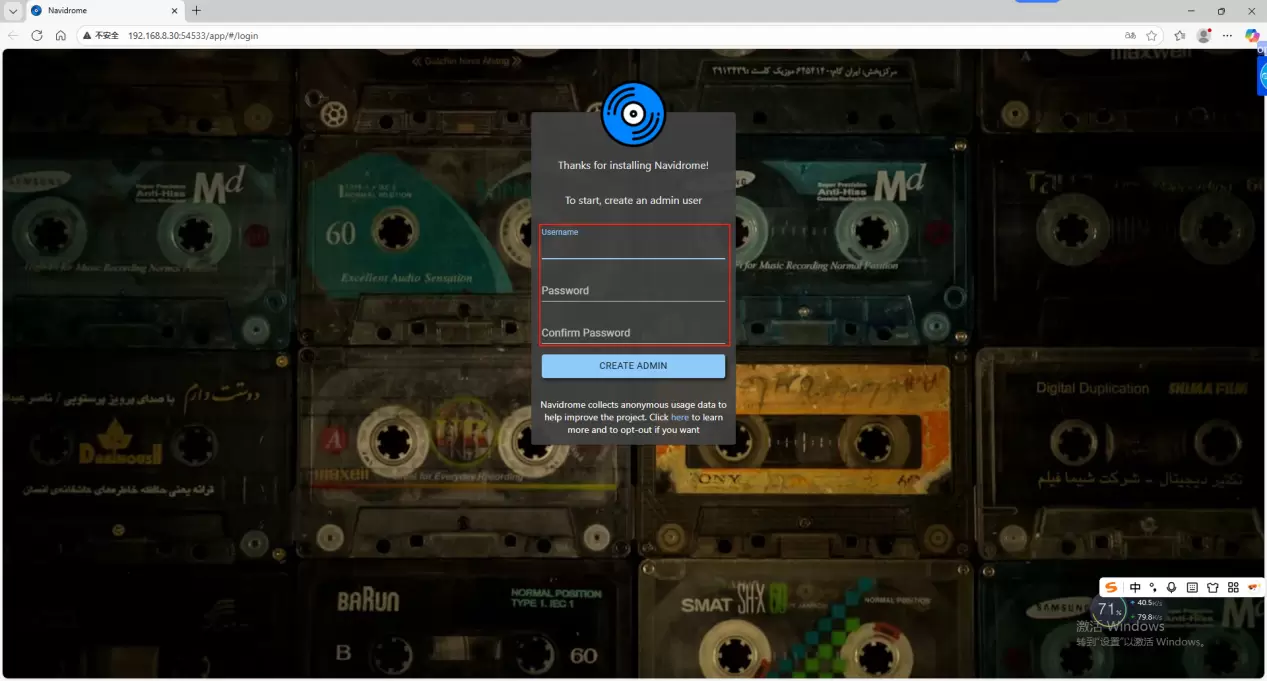Click the Confirm Password field
Viewport: 1267px width, 681px height.
[x=633, y=333]
